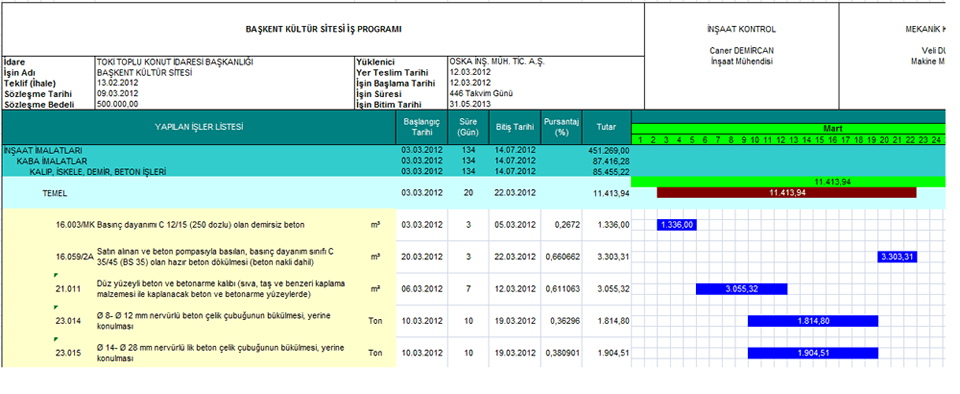Click the pursantaj value 0,380901
Screen dimensions: 960x394
click(562, 353)
